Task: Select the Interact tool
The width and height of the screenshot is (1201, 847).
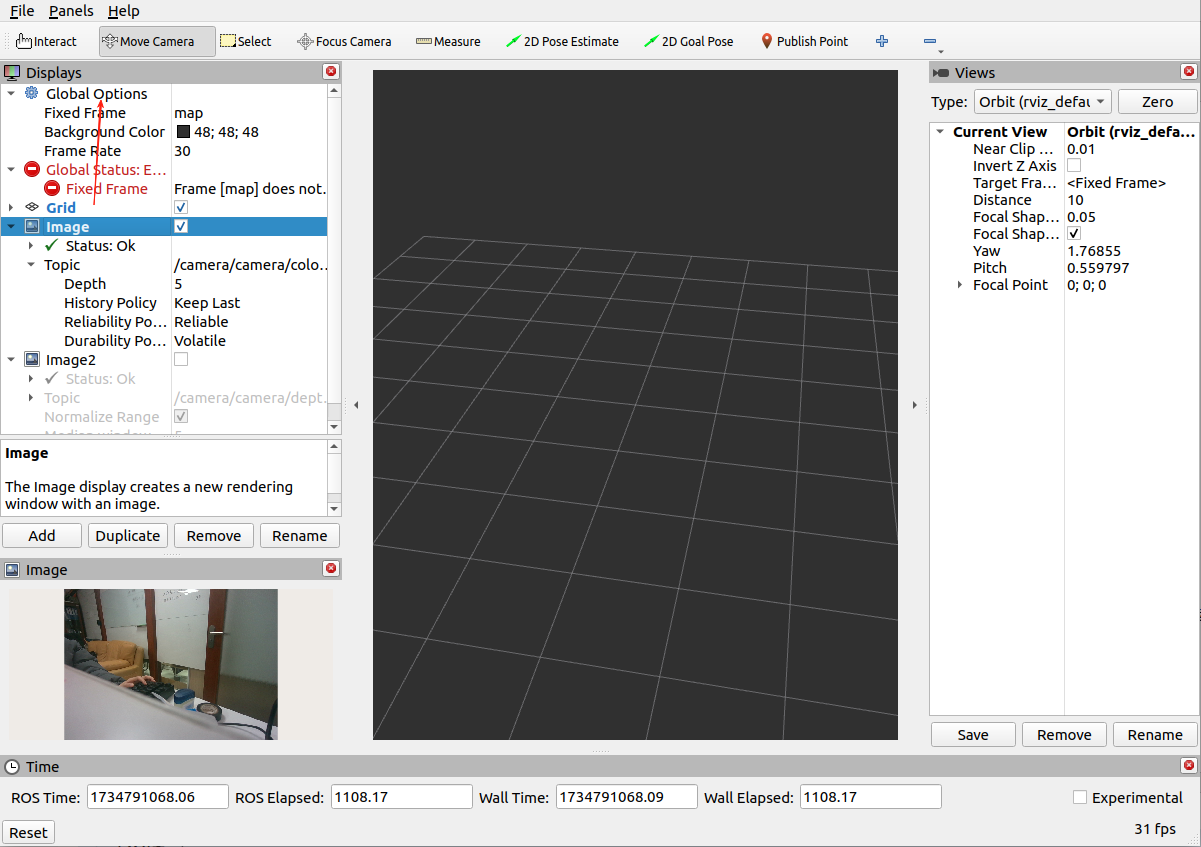Action: [x=46, y=41]
